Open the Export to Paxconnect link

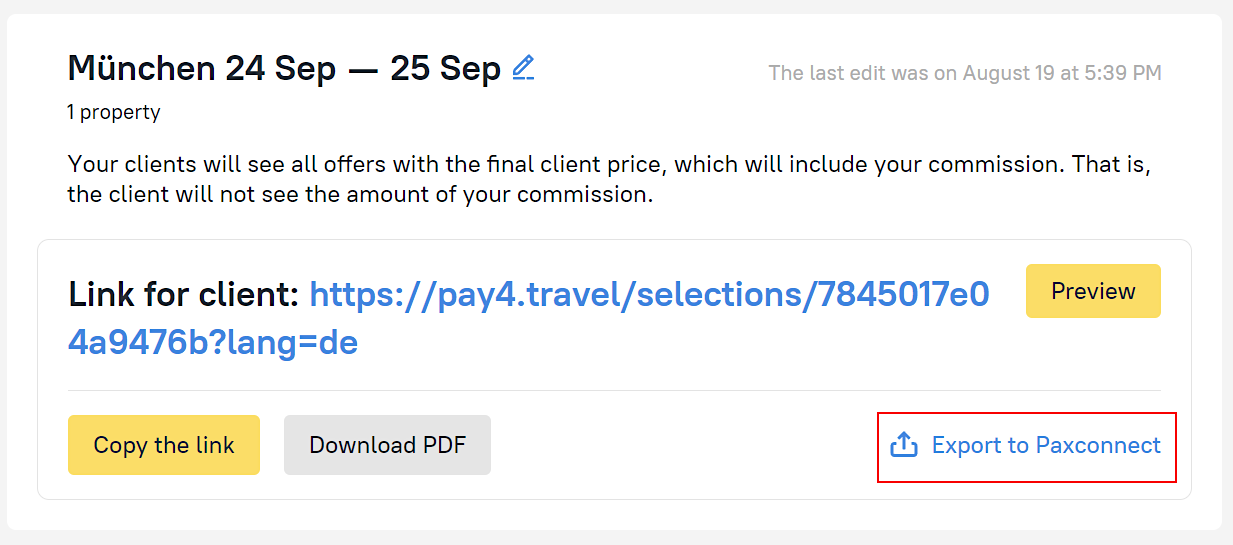point(1045,445)
